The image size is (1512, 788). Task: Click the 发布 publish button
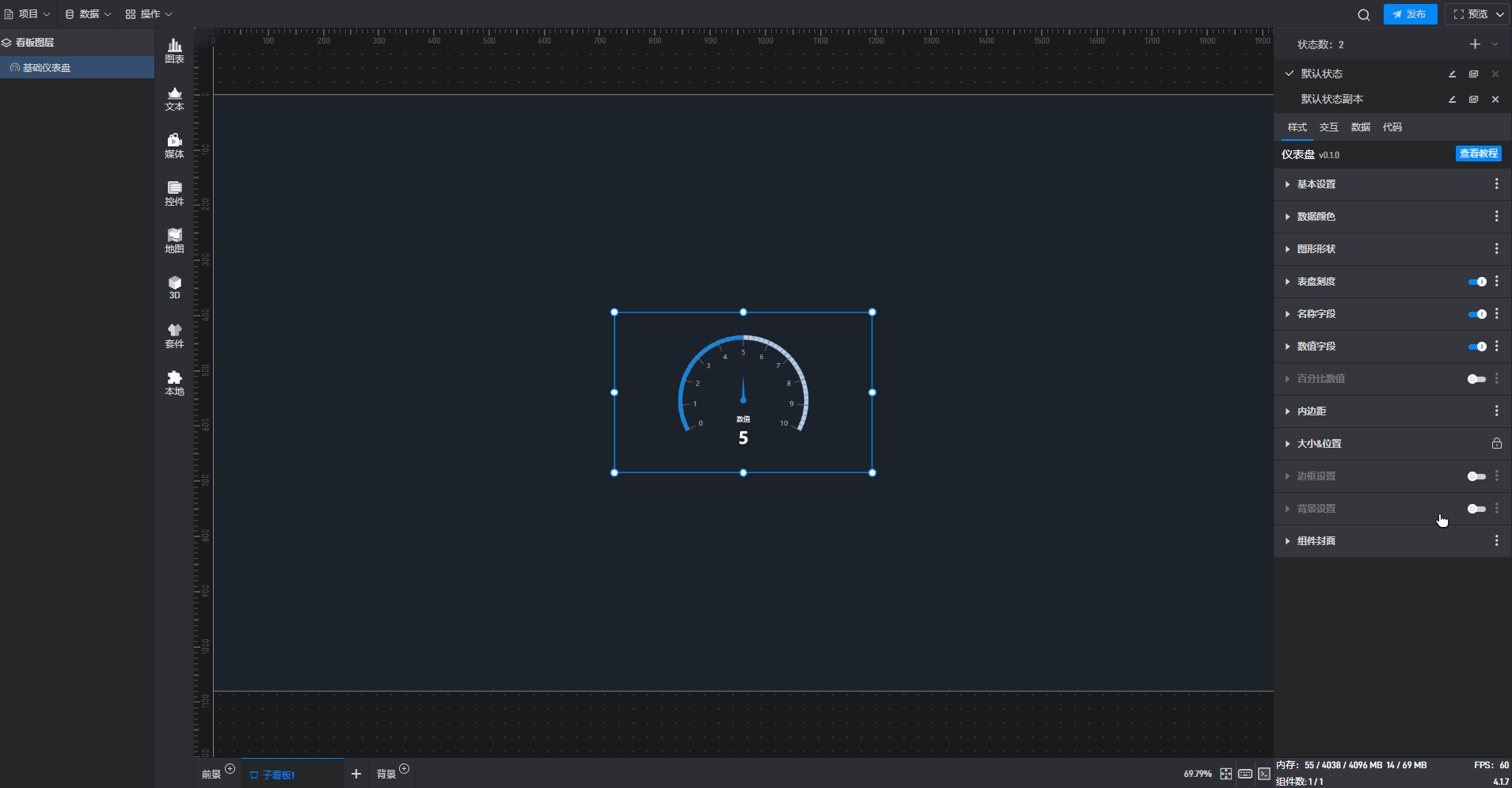[1410, 14]
